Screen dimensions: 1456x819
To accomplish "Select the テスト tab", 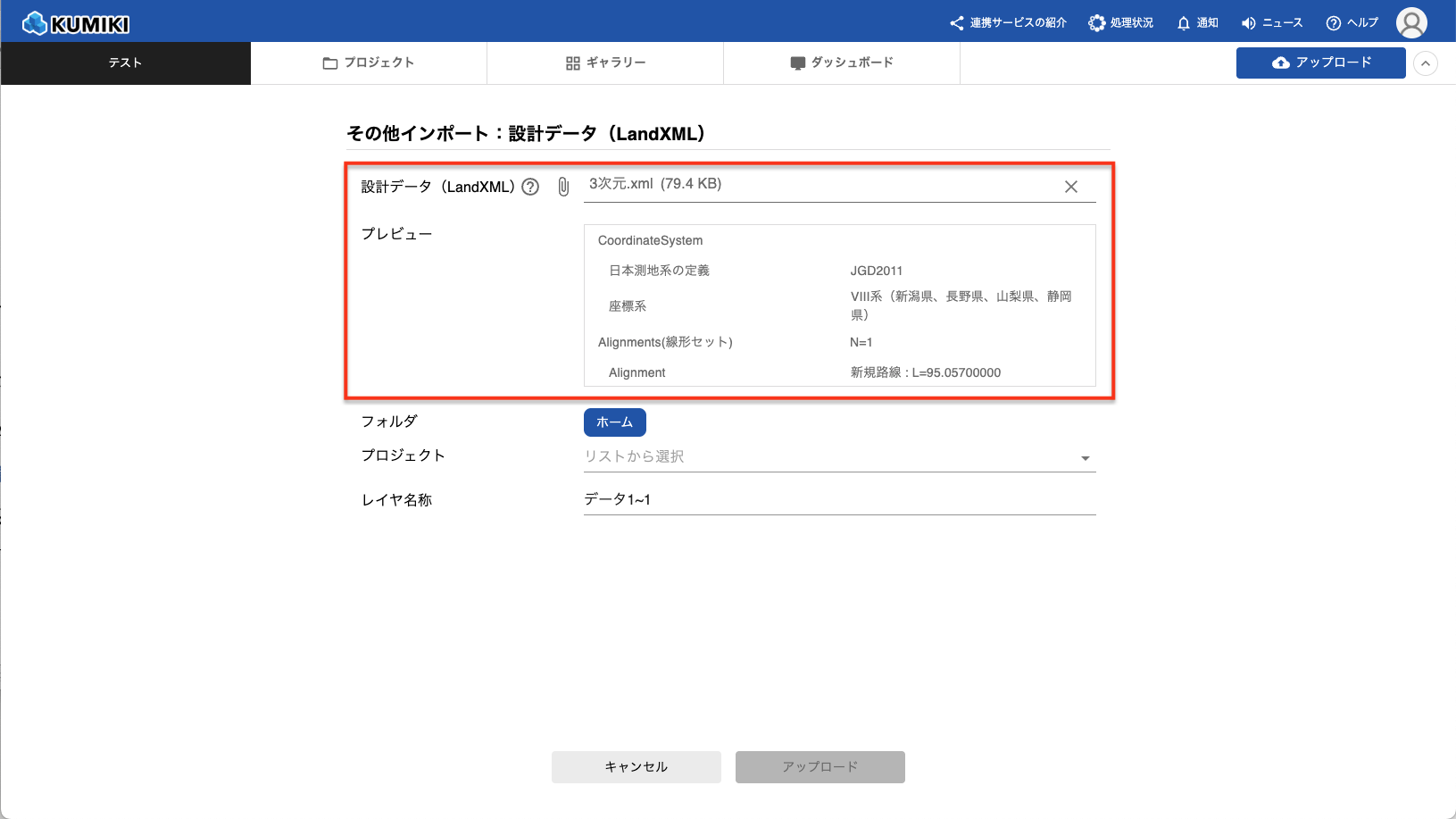I will [x=125, y=63].
